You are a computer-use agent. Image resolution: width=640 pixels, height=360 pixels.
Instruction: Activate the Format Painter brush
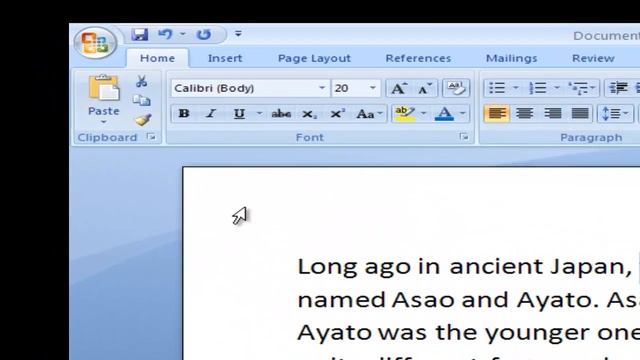pos(142,120)
